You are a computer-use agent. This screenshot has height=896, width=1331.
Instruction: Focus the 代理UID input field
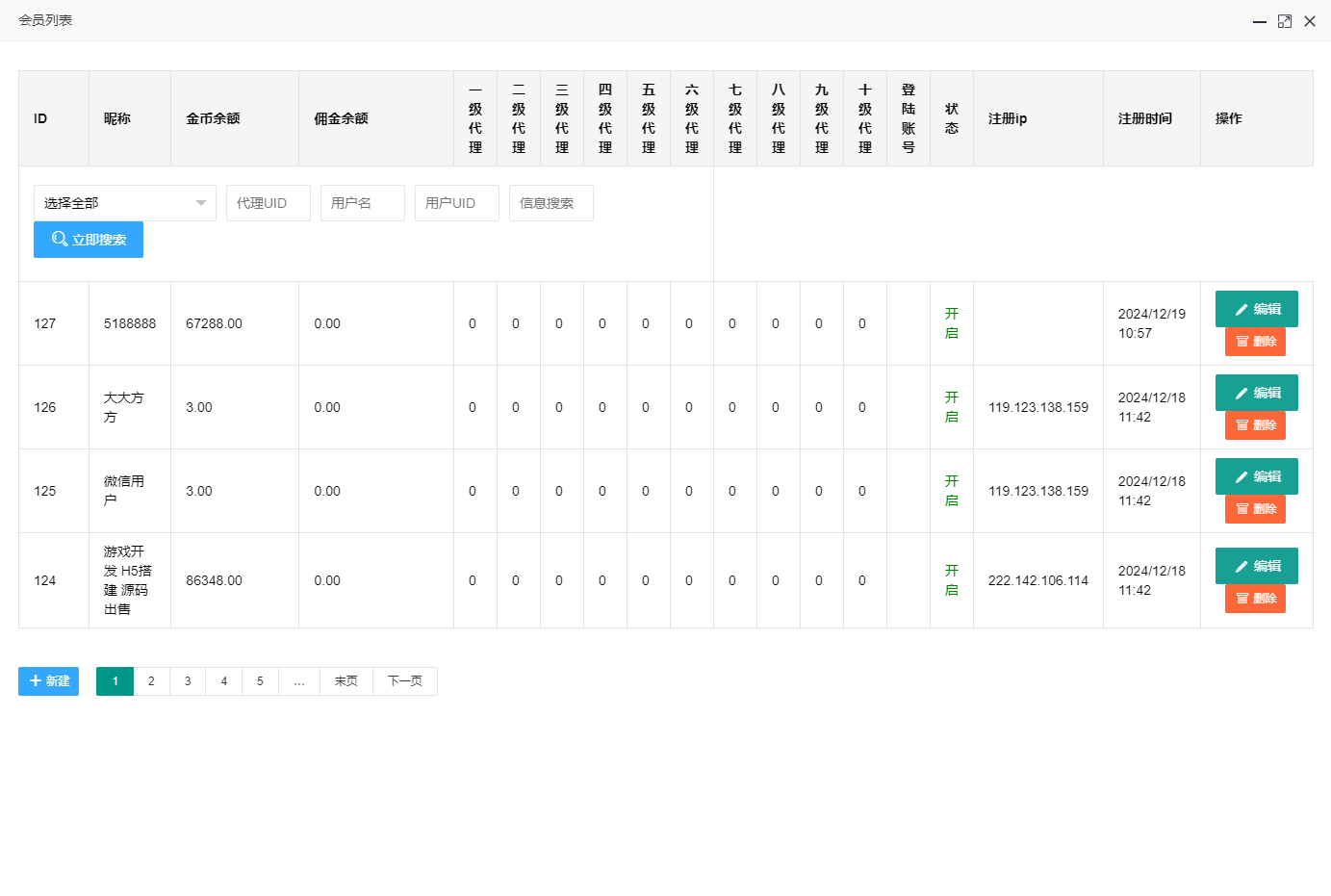pyautogui.click(x=268, y=203)
